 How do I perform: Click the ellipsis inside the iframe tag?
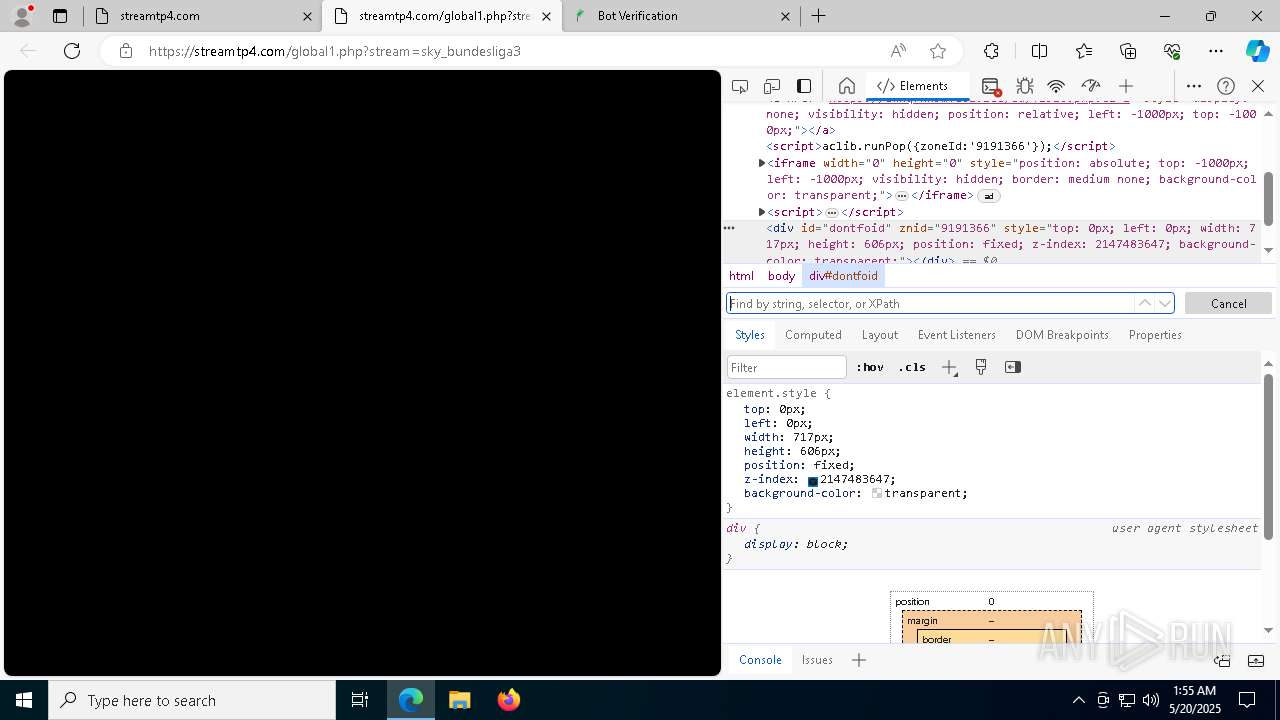(902, 196)
